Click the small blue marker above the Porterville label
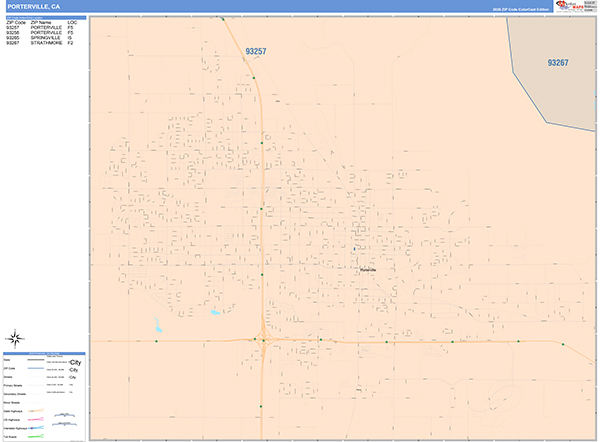 pos(354,249)
